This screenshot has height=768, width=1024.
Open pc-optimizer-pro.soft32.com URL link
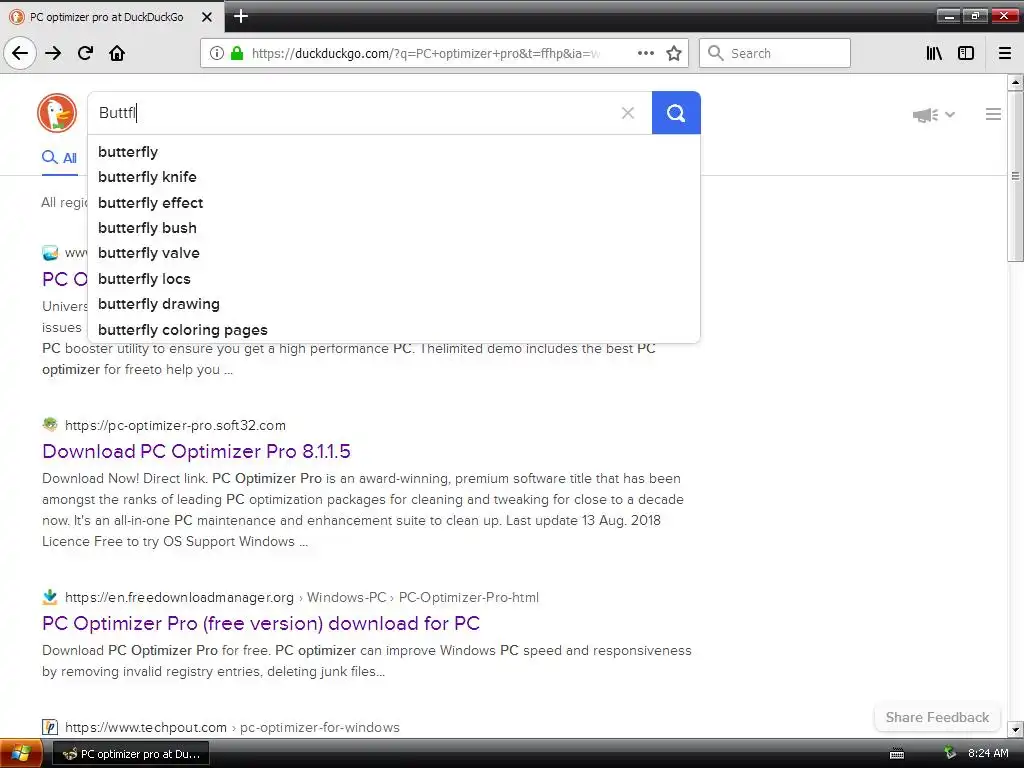point(175,425)
